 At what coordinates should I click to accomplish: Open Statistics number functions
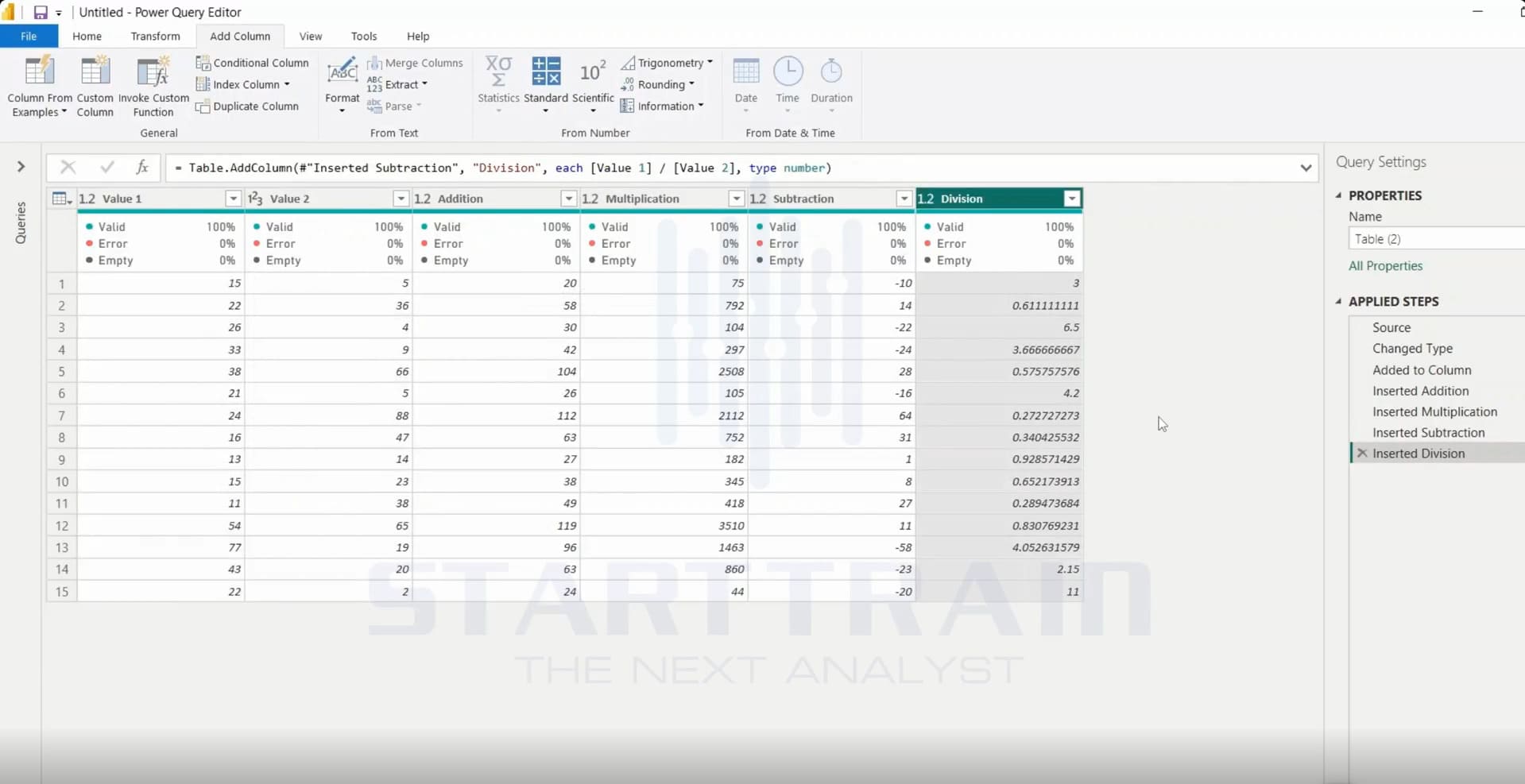[x=498, y=85]
